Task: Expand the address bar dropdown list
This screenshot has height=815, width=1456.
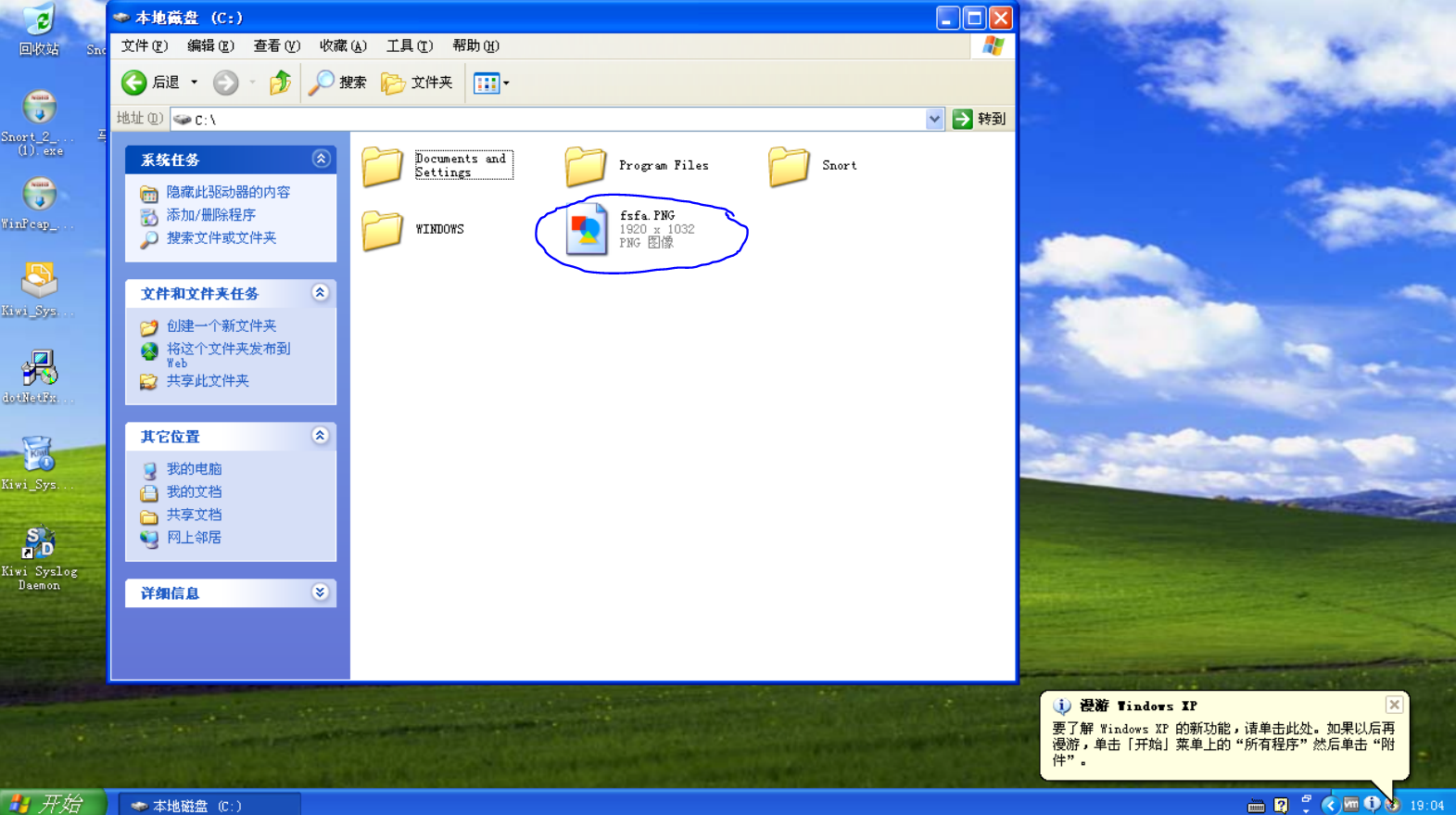Action: pos(934,119)
